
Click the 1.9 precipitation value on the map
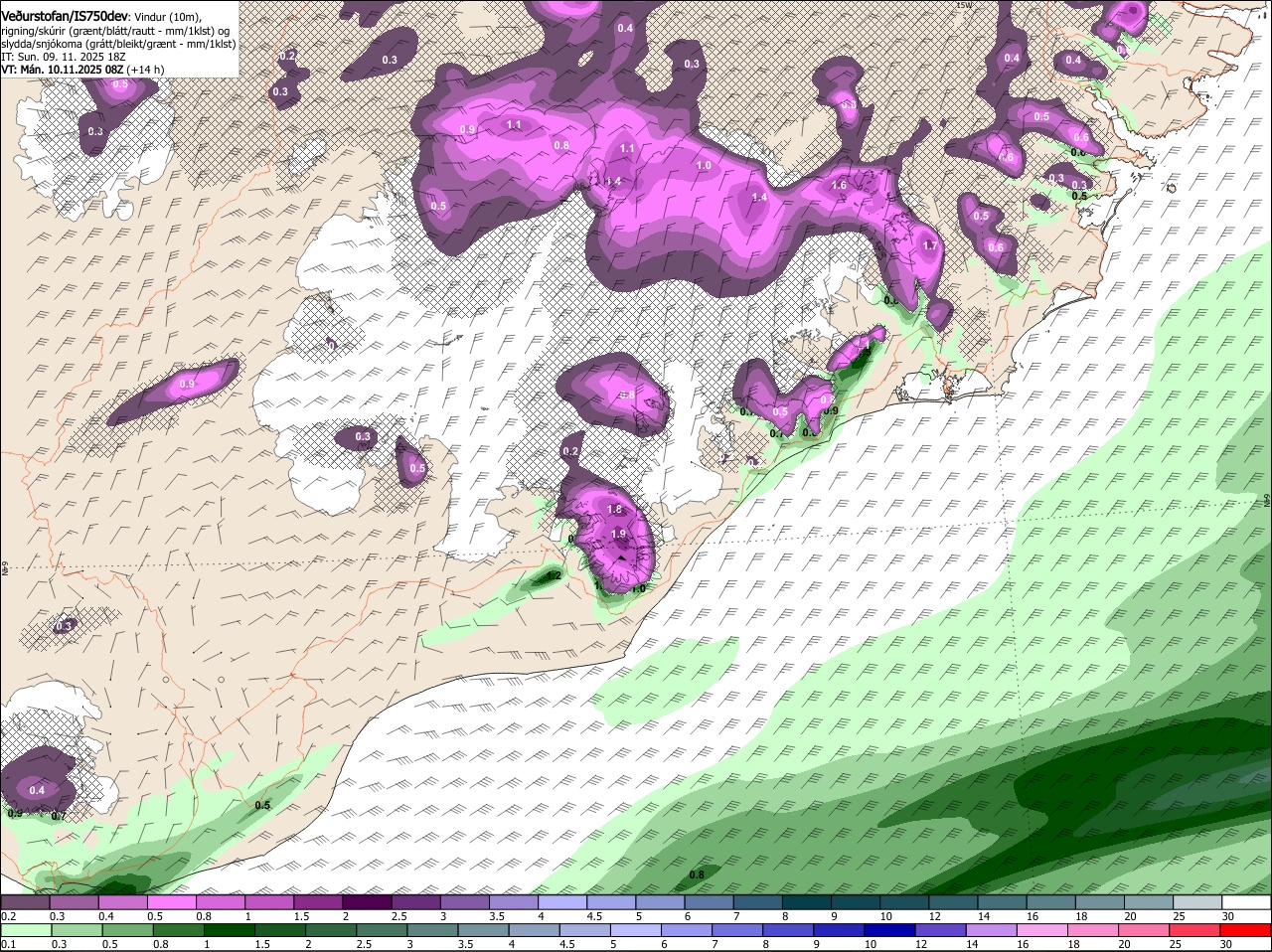click(618, 534)
